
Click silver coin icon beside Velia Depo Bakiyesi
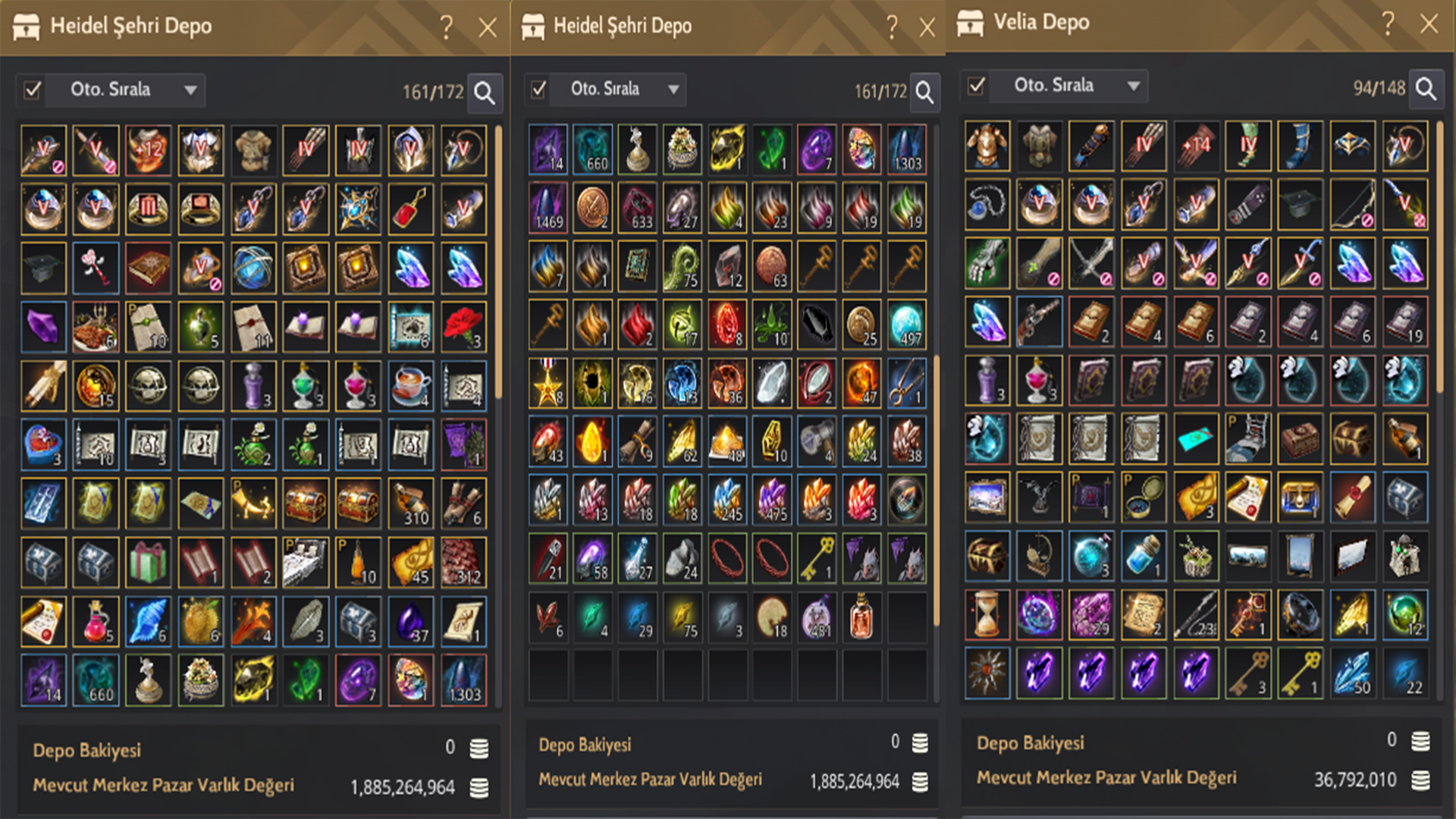tap(1420, 740)
